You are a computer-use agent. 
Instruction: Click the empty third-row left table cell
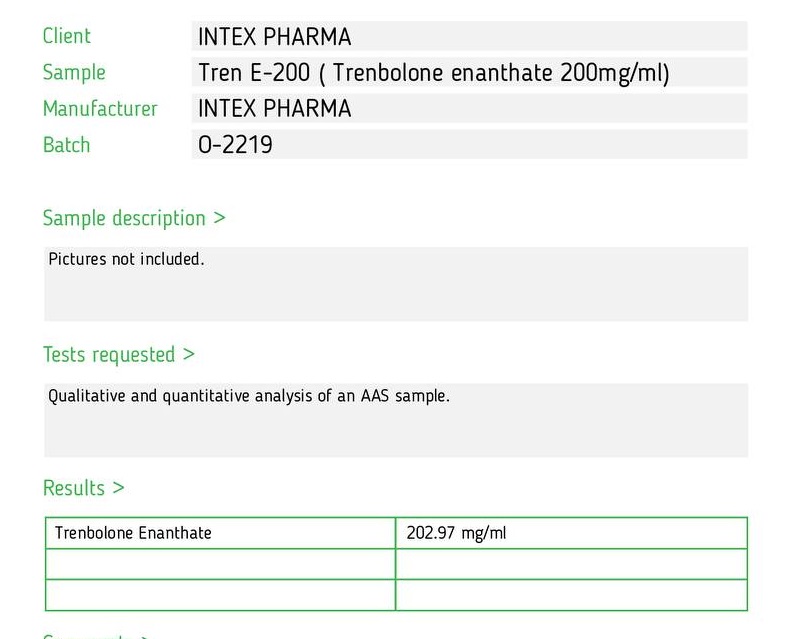tap(220, 595)
